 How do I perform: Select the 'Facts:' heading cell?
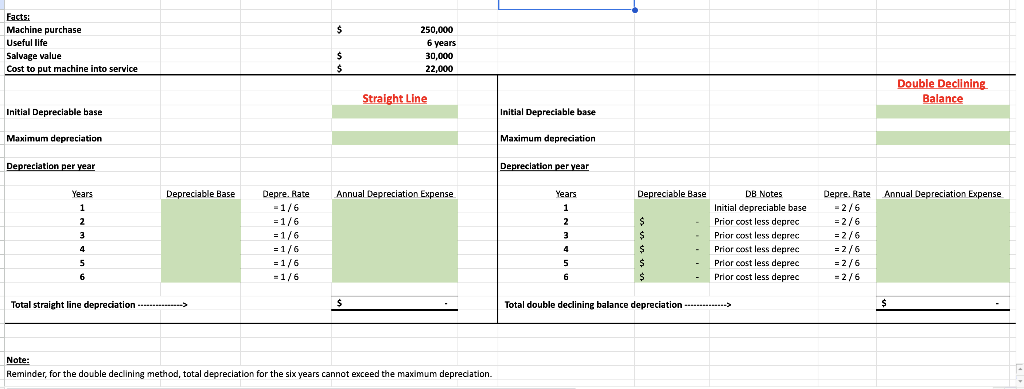[18, 18]
